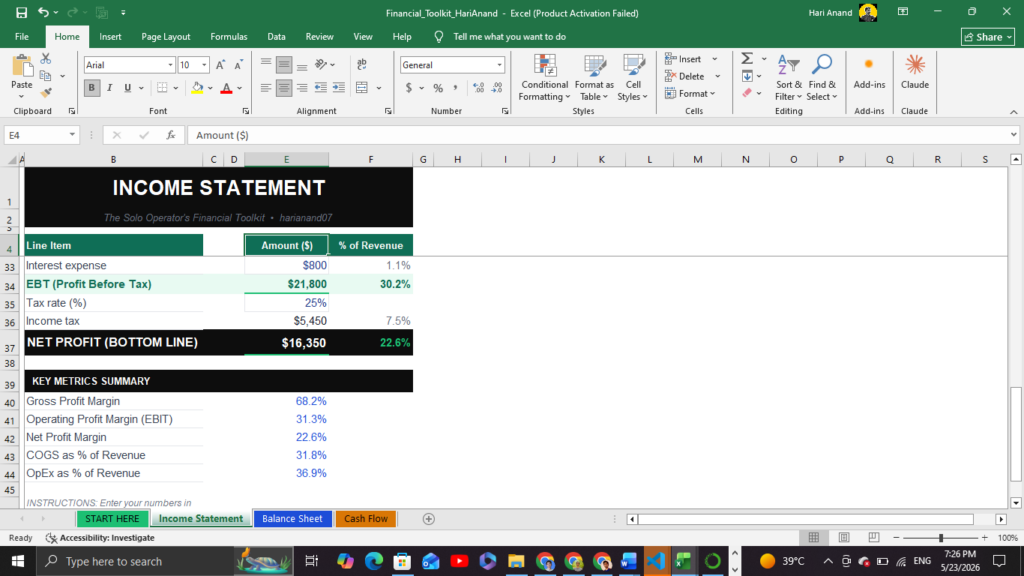Click Tell me what you want to do

click(x=509, y=37)
